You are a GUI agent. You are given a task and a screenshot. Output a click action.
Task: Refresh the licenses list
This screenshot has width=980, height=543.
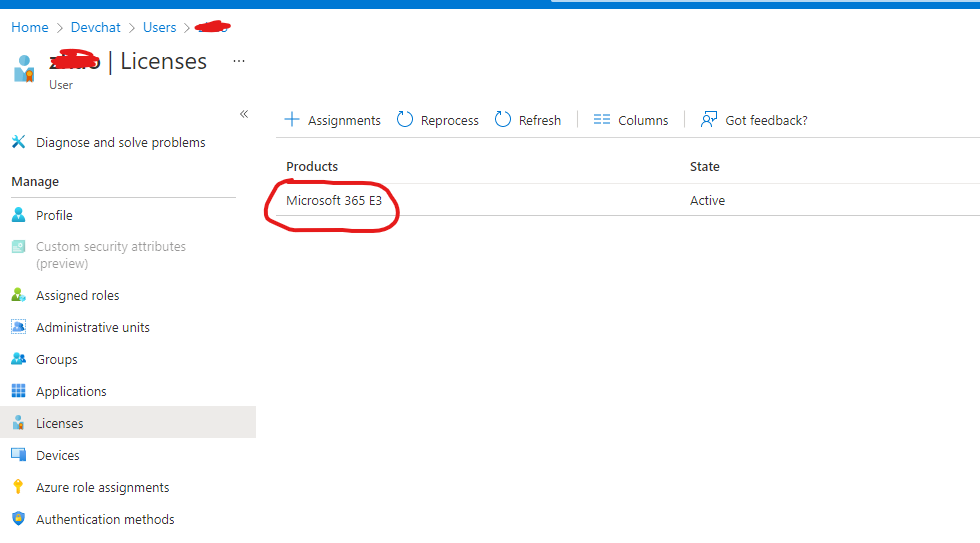click(x=539, y=120)
